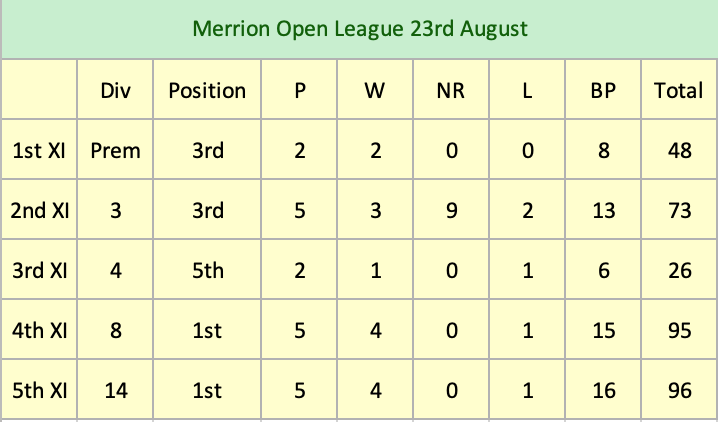Select the 5th position cell
This screenshot has height=422, width=718.
(x=207, y=270)
